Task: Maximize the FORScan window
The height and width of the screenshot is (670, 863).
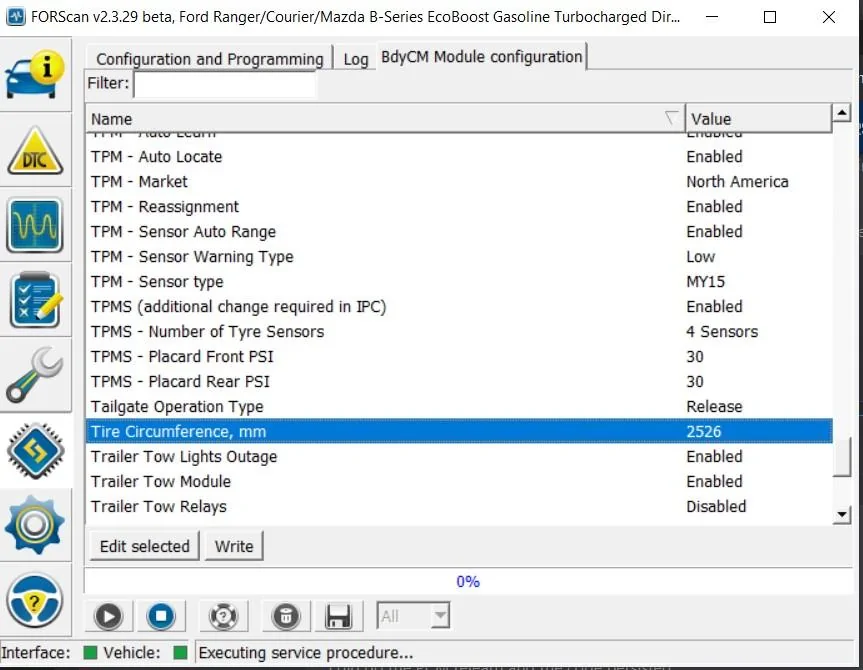Action: point(770,17)
